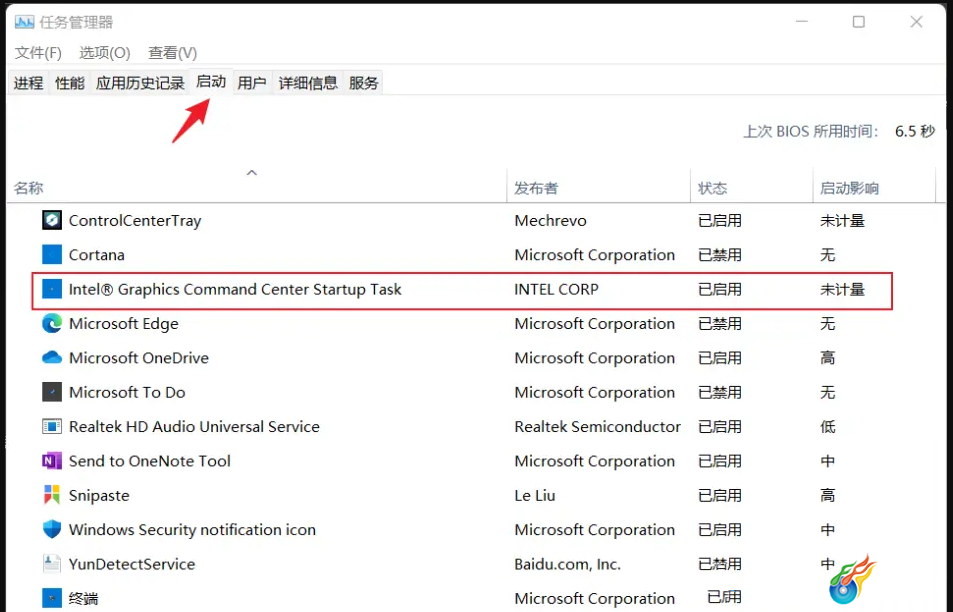953x612 pixels.
Task: Click the ControlCenterTray app icon
Action: pyautogui.click(x=52, y=220)
